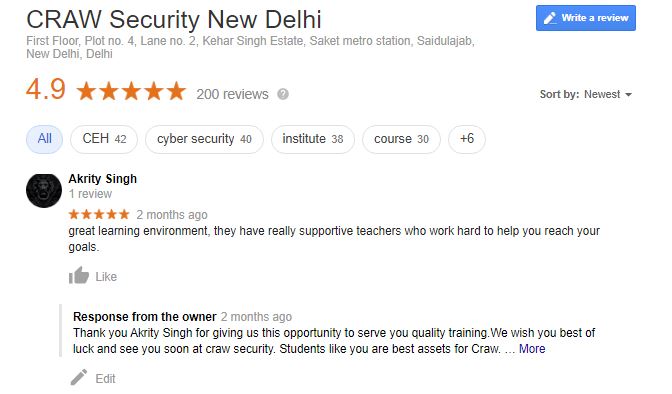Expand the +6 more filter chips
The image size is (672, 394).
coord(467,139)
